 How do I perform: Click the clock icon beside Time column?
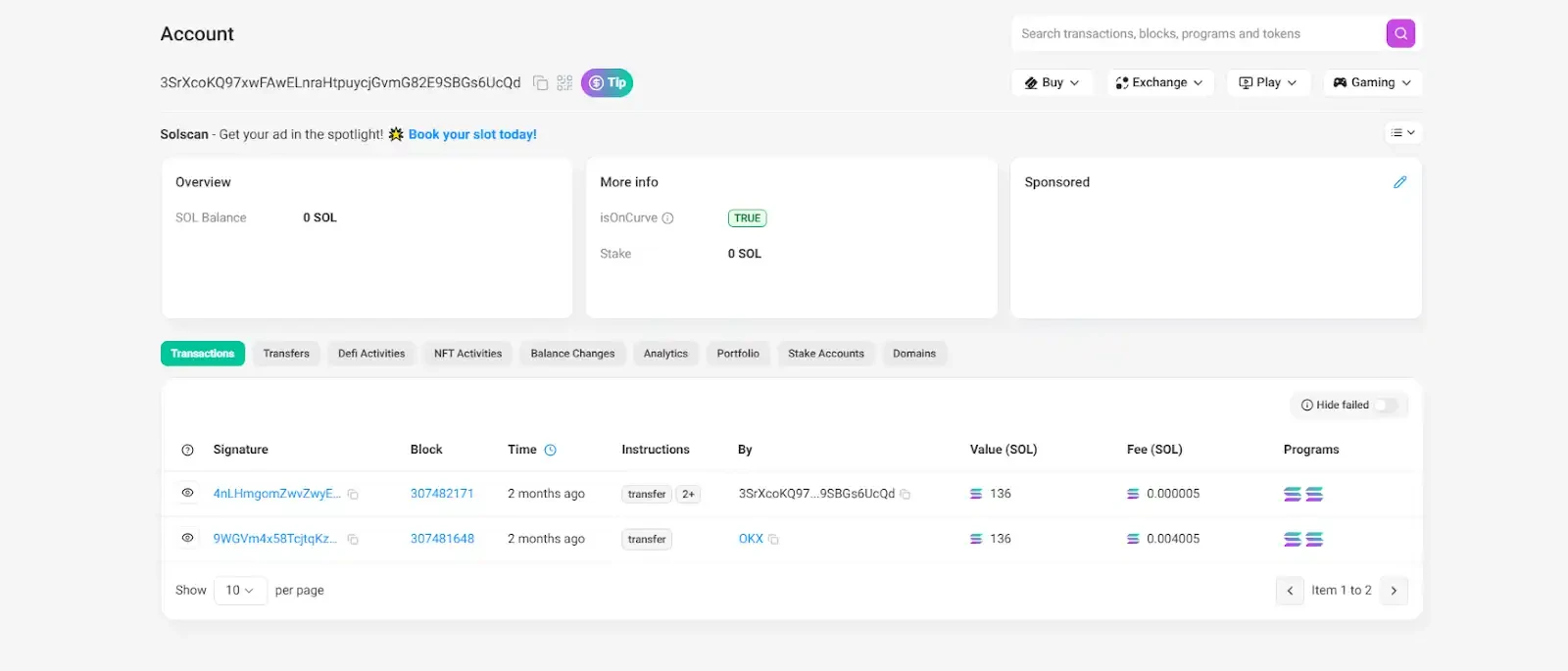coord(551,451)
